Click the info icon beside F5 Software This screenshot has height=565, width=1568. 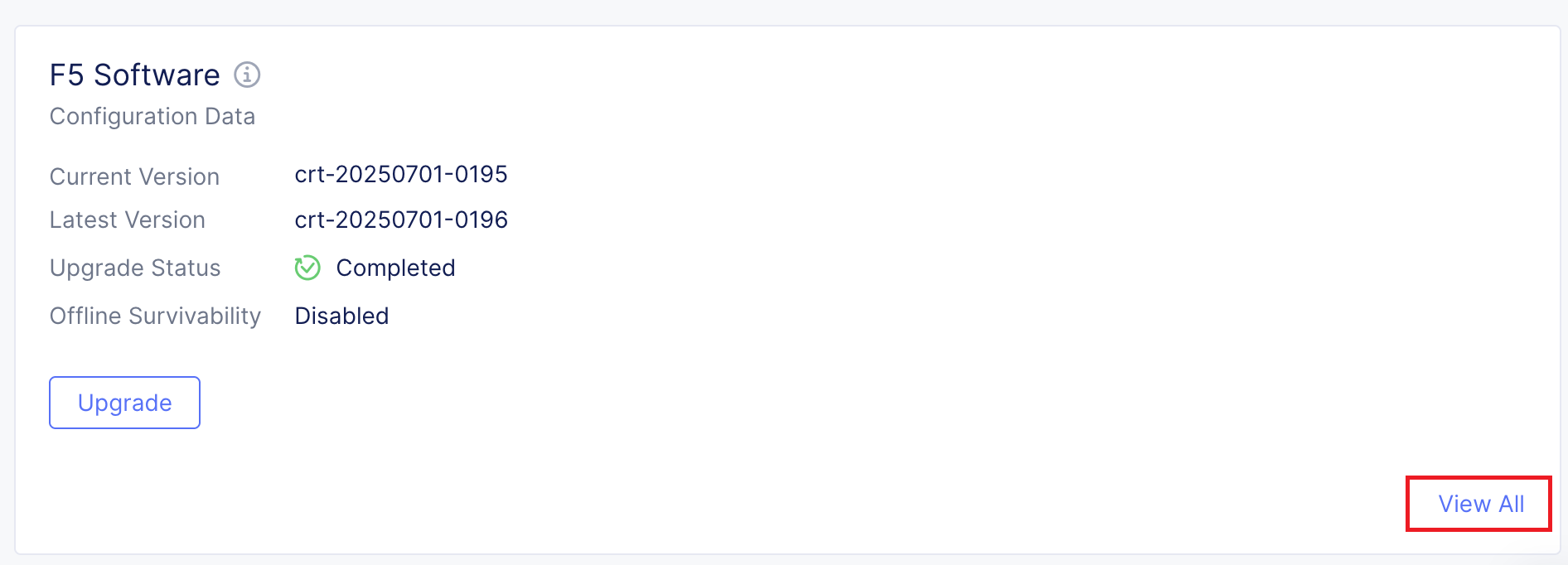(x=247, y=75)
